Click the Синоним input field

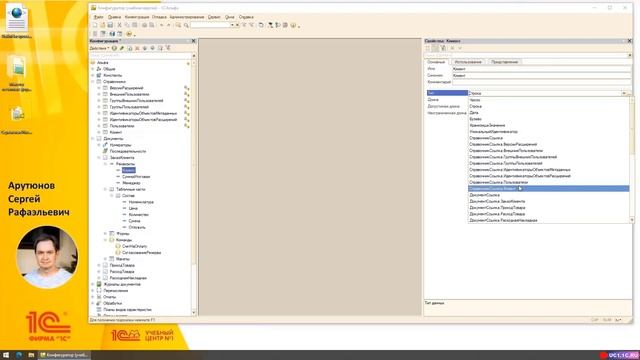coord(541,76)
